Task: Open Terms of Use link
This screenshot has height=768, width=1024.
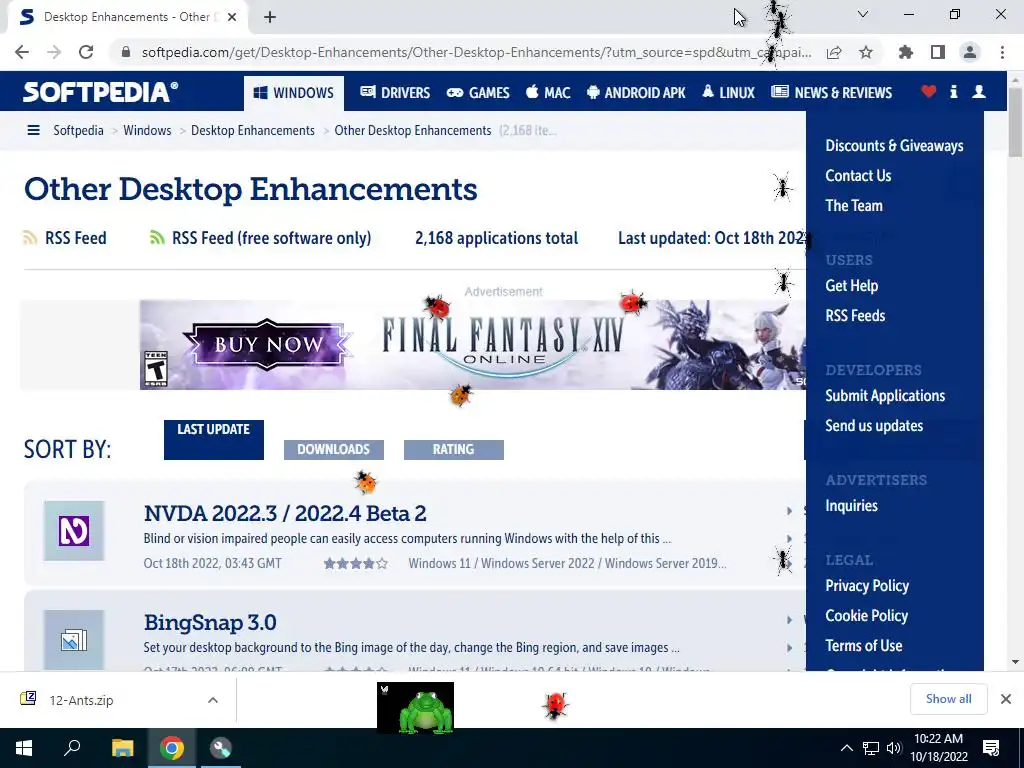Action: 863,646
